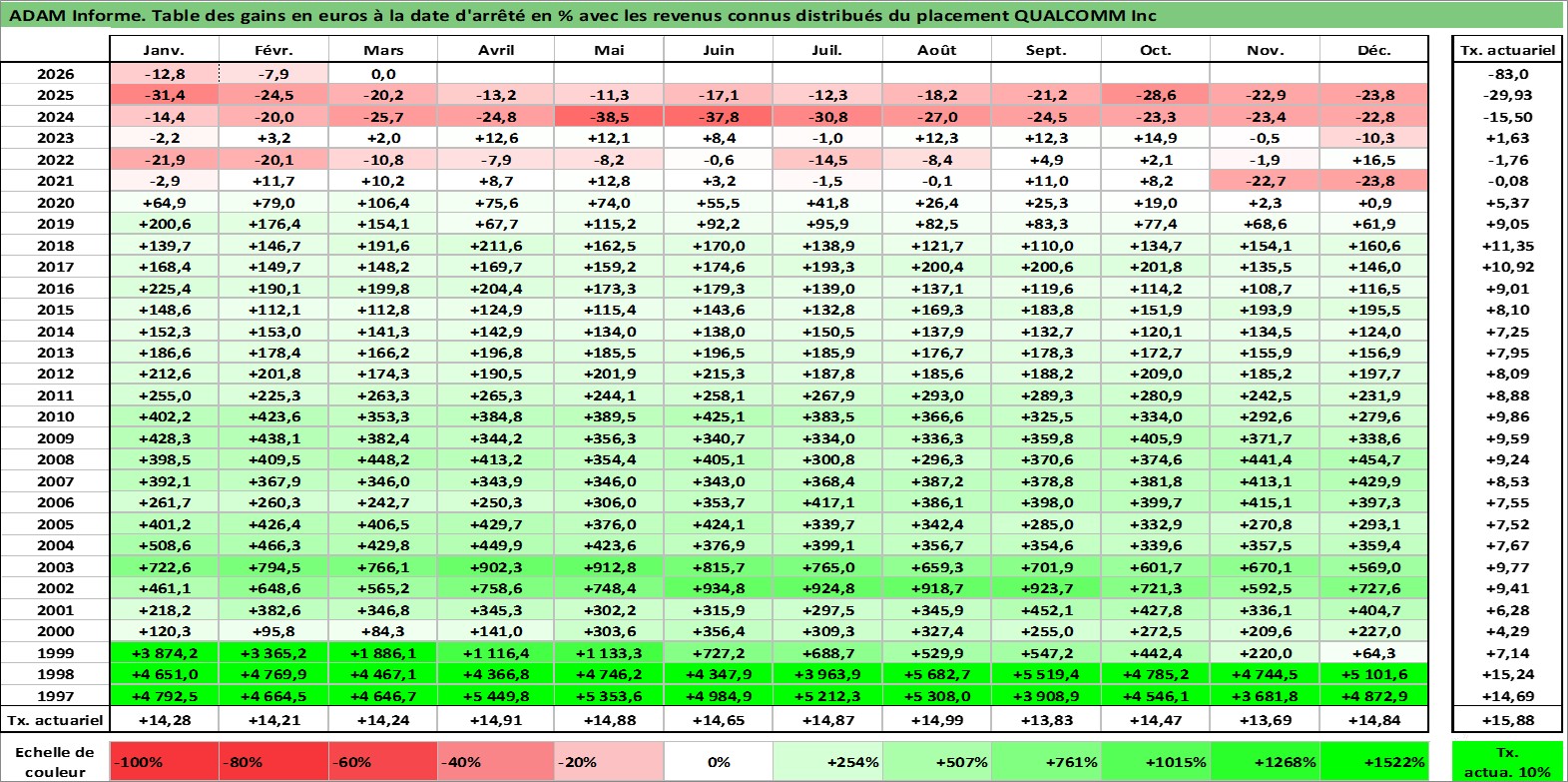The image size is (1568, 782).
Task: Select the -60% color scale swatch
Action: coord(383,761)
